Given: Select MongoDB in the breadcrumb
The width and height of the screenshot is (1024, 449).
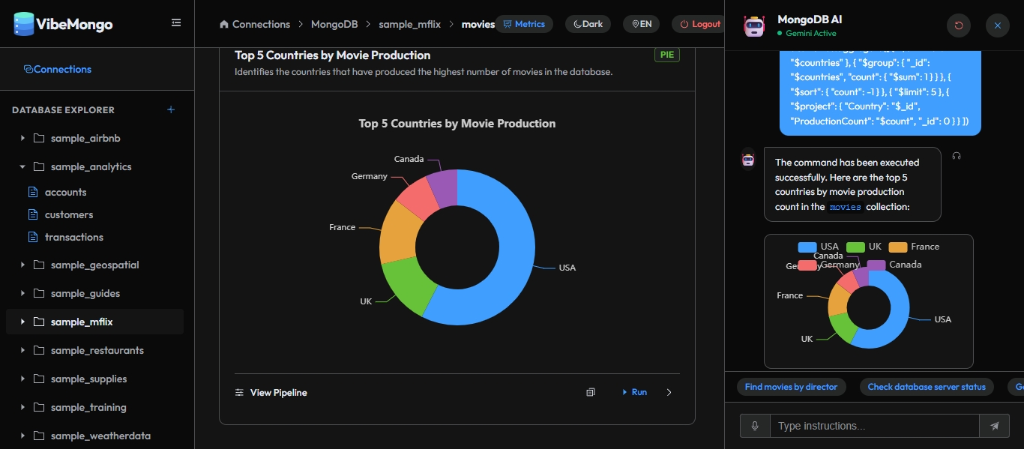Looking at the screenshot, I should point(334,24).
